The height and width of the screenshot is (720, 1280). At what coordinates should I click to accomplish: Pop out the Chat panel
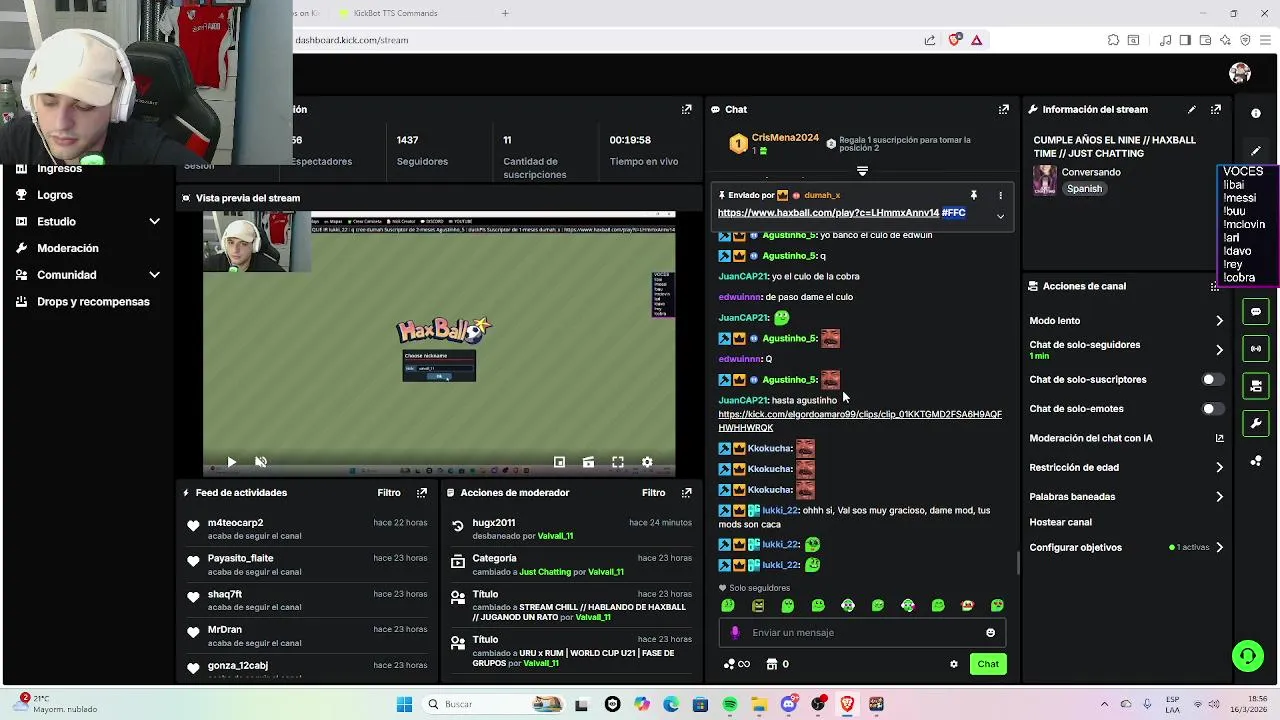coord(1003,109)
